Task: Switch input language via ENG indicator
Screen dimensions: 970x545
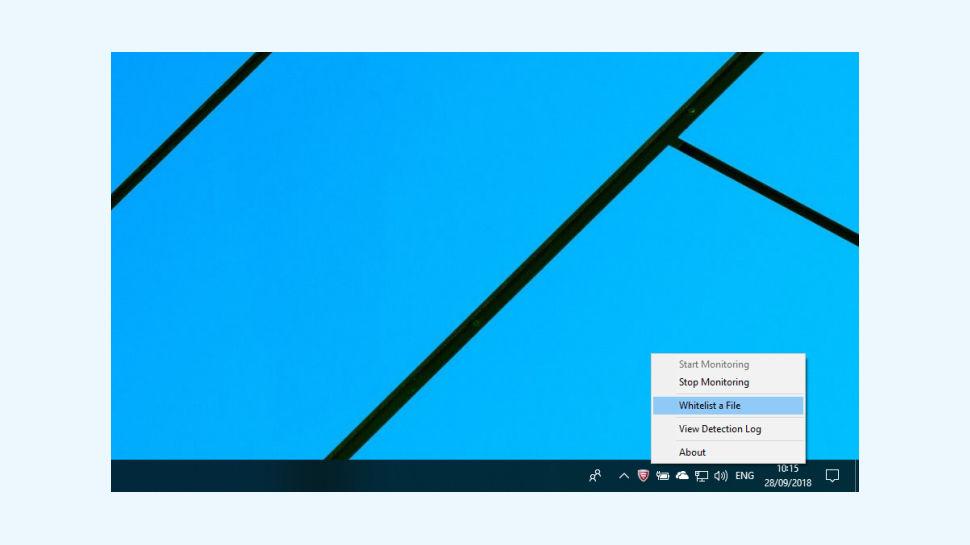Action: (744, 476)
